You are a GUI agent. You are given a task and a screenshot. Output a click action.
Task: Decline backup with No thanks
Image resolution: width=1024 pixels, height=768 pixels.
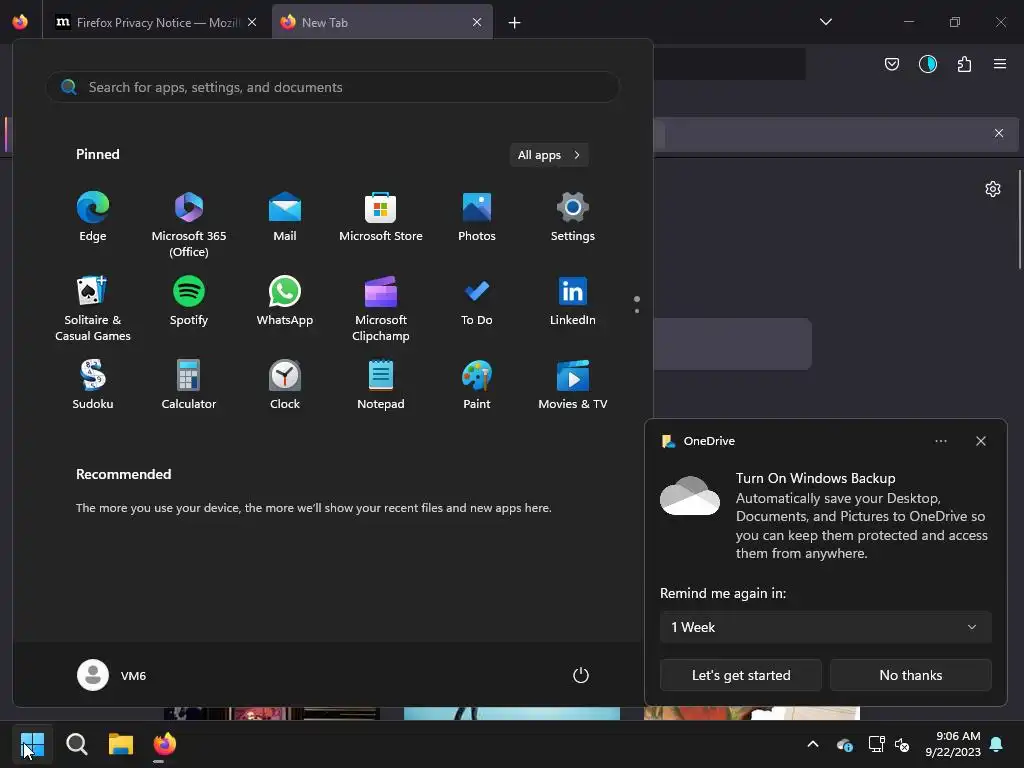click(x=910, y=675)
